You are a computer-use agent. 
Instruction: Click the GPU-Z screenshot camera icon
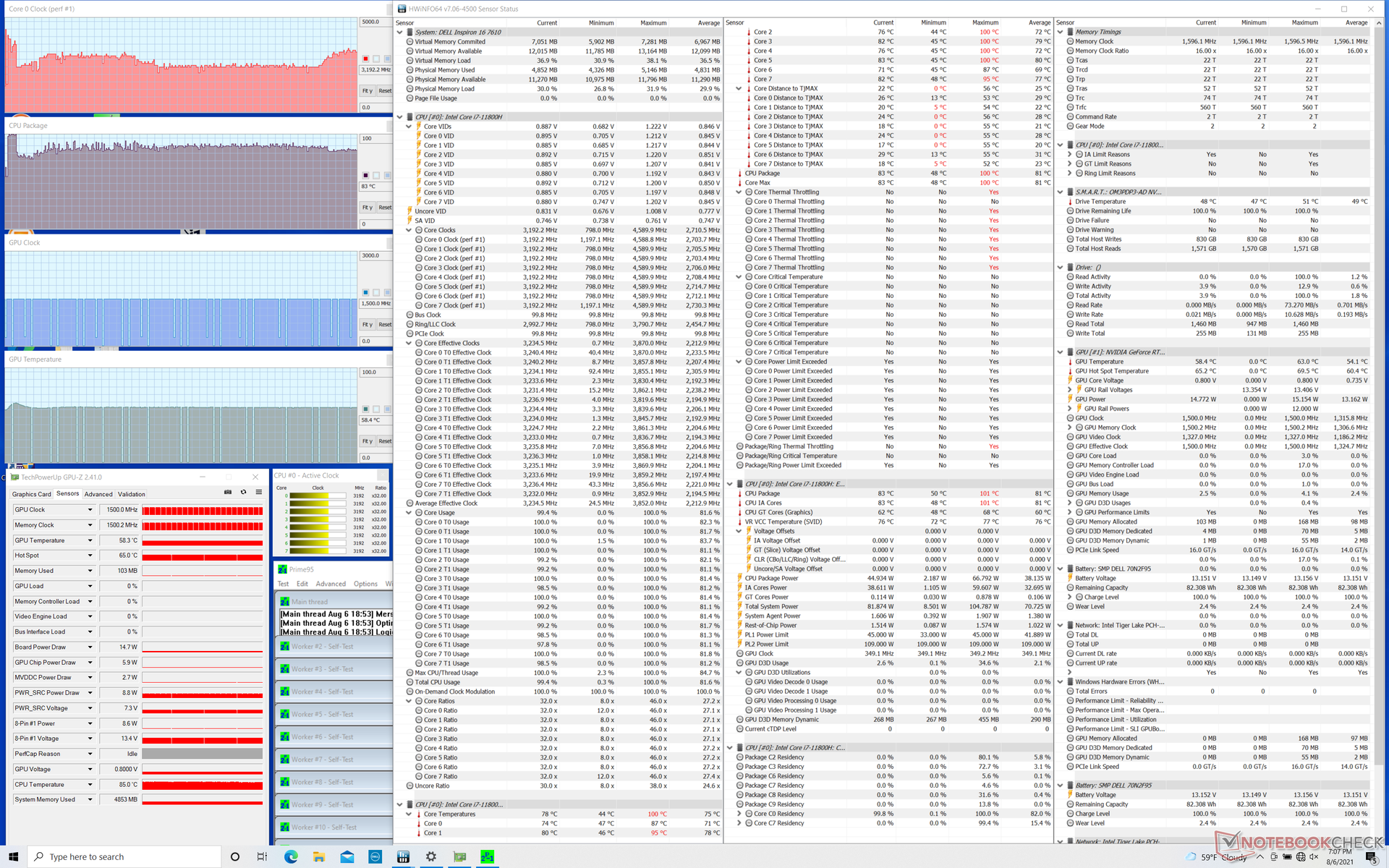pyautogui.click(x=227, y=493)
